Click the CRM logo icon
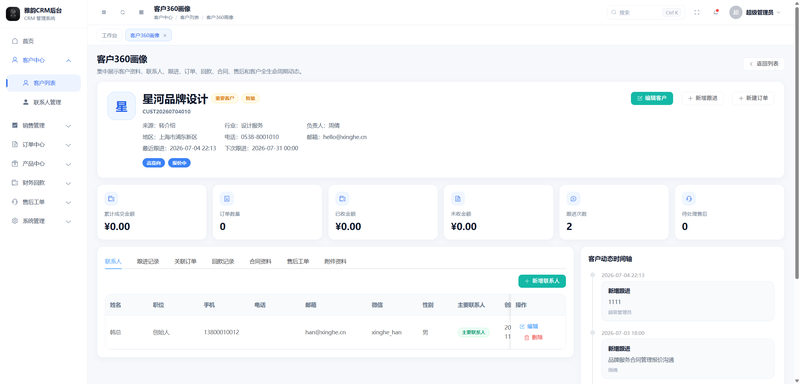Image resolution: width=800 pixels, height=384 pixels. [13, 14]
